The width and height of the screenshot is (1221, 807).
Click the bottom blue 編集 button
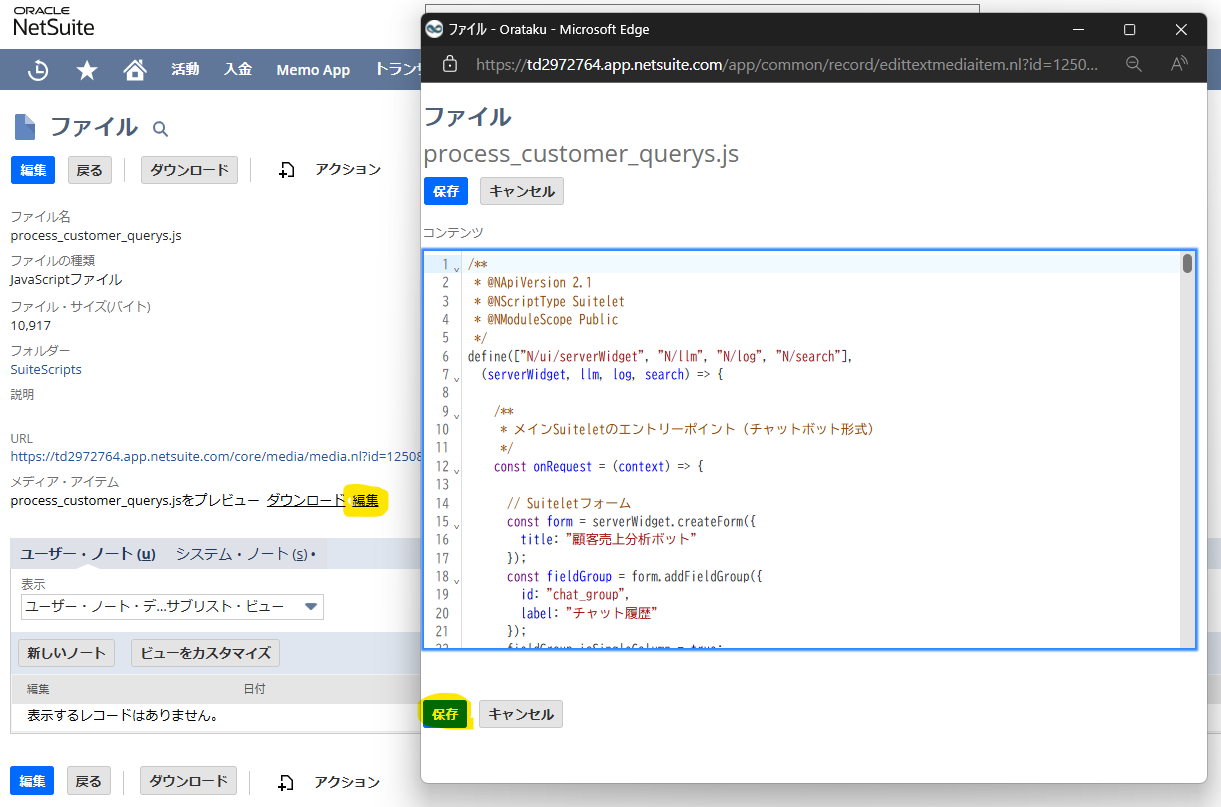(x=32, y=781)
